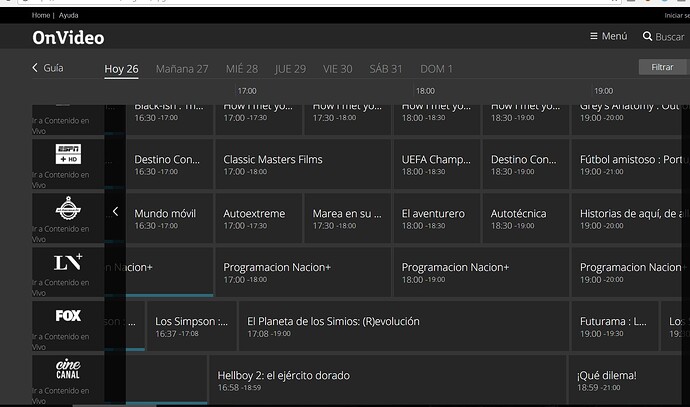690x407 pixels.
Task: Open live content link under FOX logo
Action: click(61, 341)
